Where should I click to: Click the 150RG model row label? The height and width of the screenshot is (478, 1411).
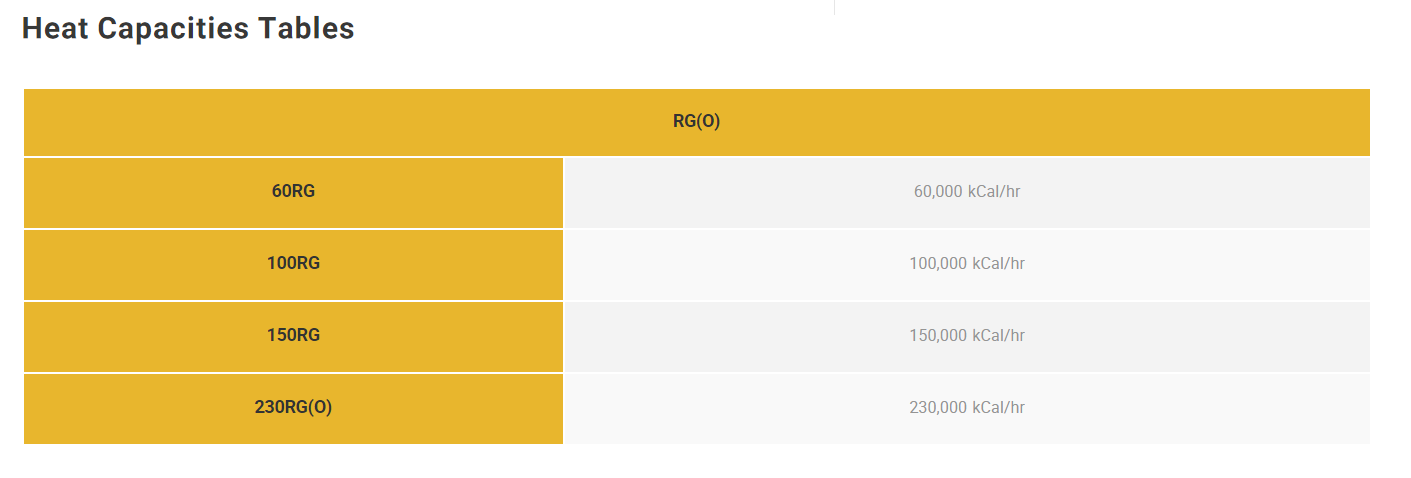point(293,336)
